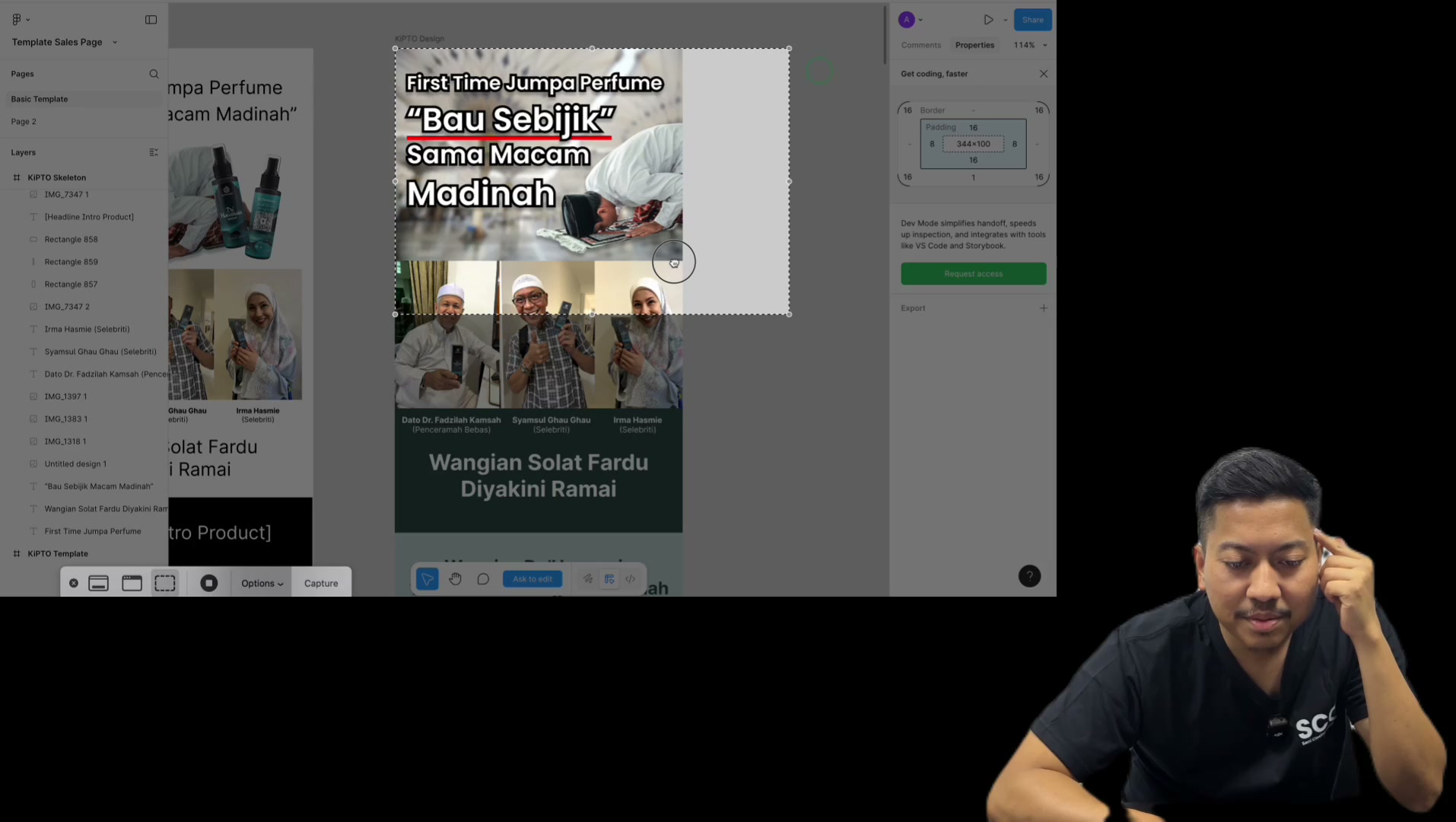
Task: Click the Present play icon
Action: pyautogui.click(x=988, y=20)
